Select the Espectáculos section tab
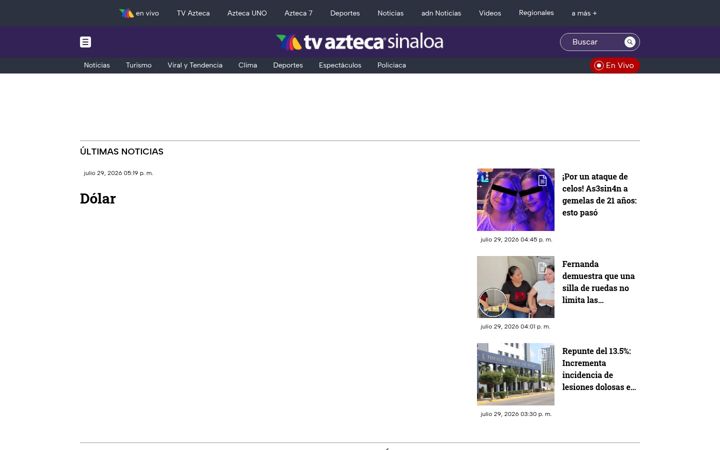720x450 pixels. click(x=340, y=65)
